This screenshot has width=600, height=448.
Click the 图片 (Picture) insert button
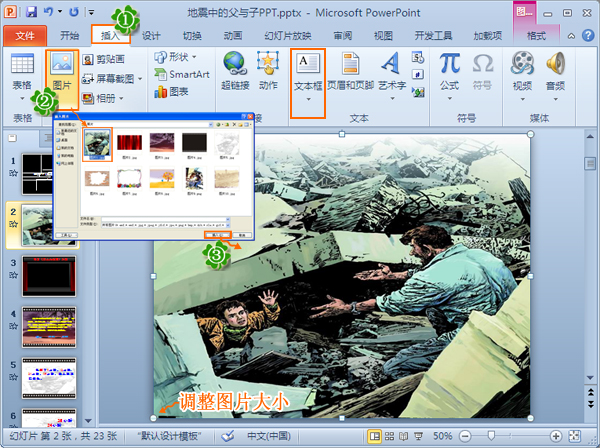pos(62,80)
